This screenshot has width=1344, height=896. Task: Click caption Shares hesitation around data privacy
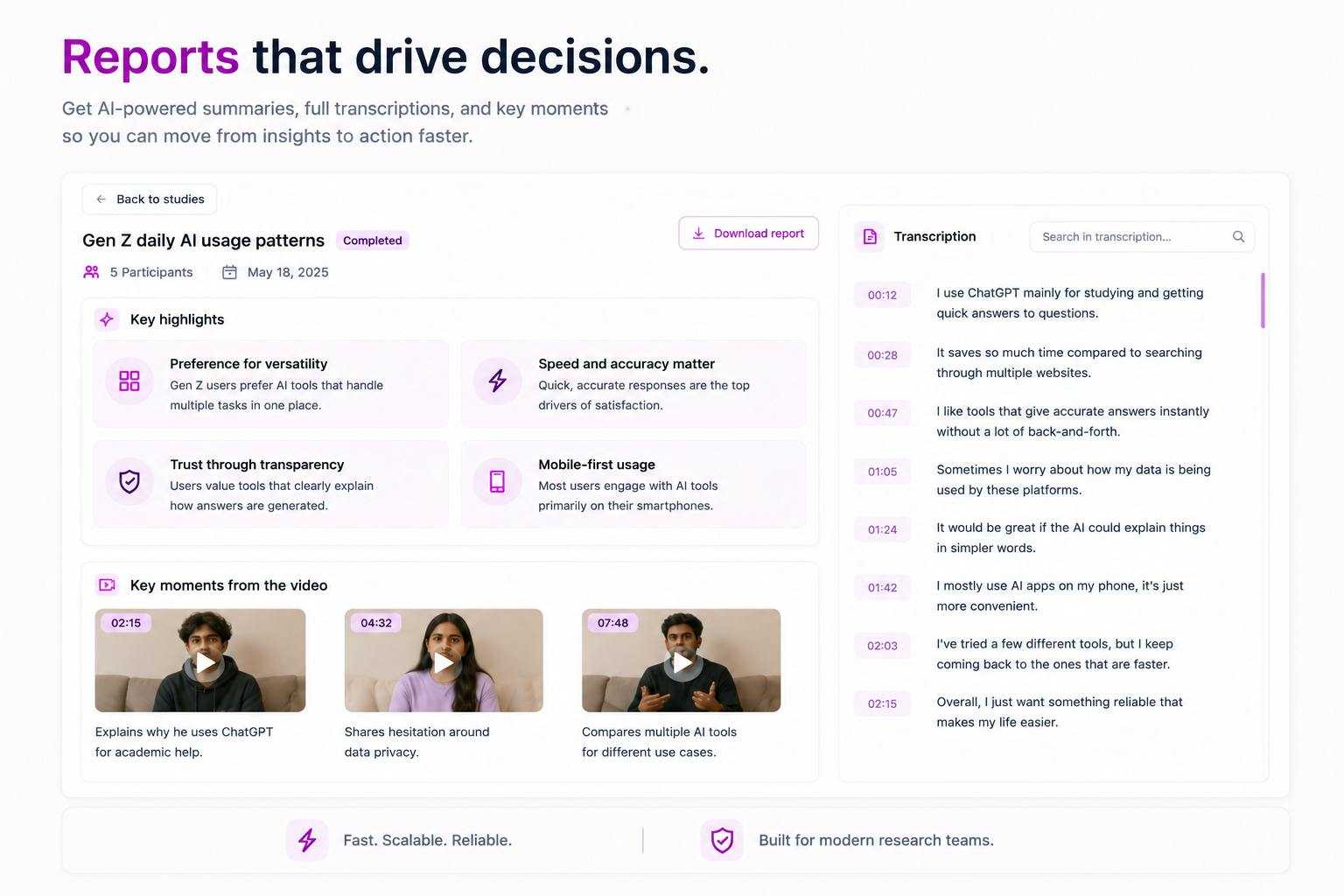[x=416, y=742]
